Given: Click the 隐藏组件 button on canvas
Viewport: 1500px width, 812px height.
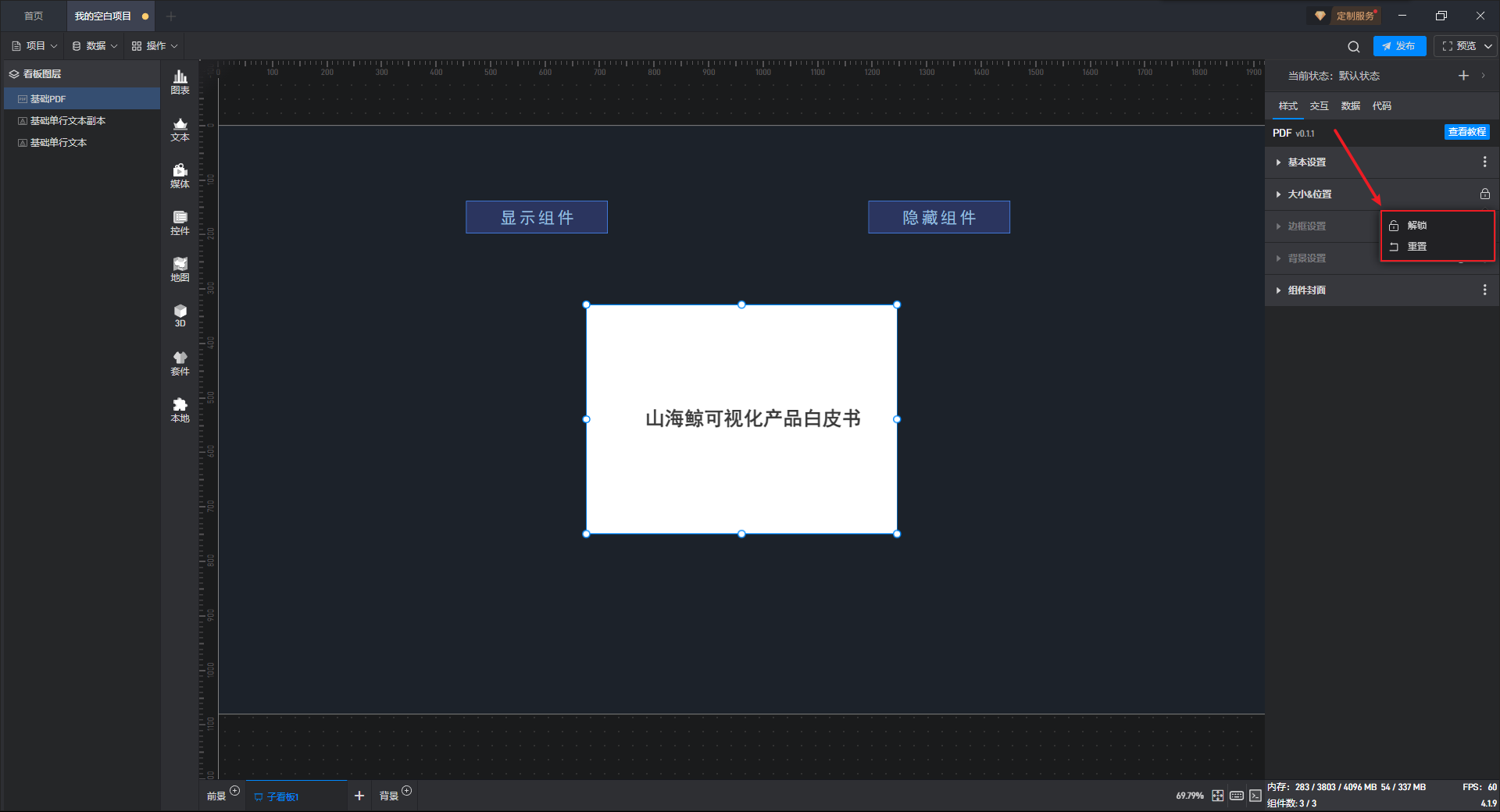Looking at the screenshot, I should (x=939, y=217).
